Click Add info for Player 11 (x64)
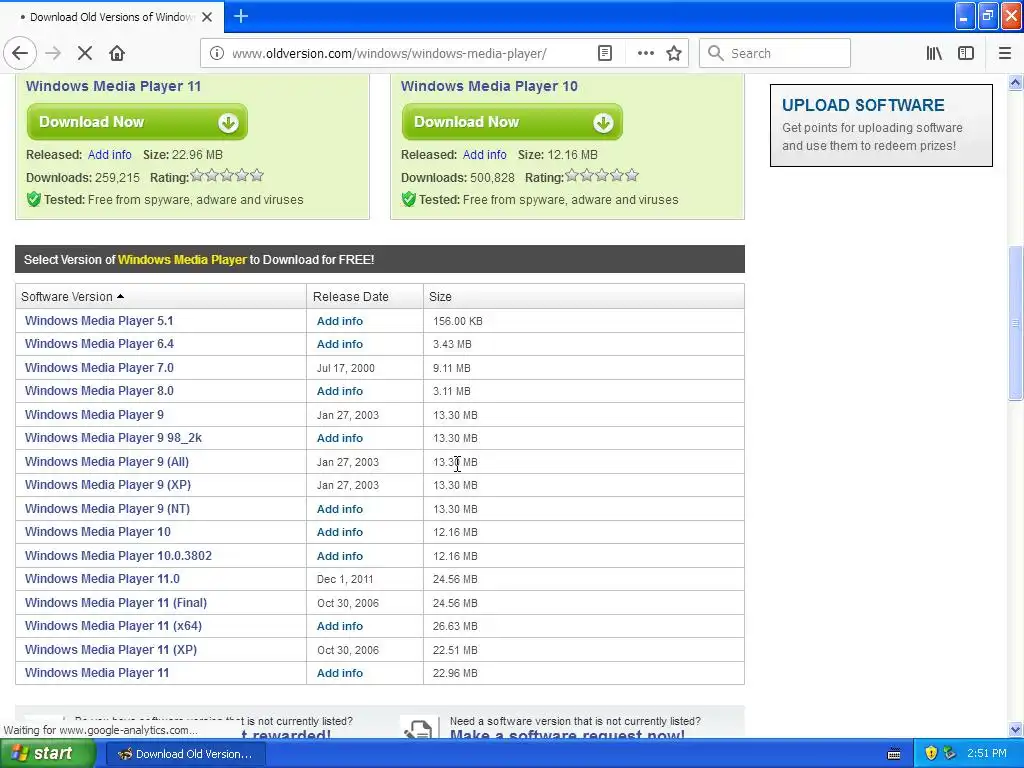This screenshot has width=1024, height=768. click(x=340, y=626)
